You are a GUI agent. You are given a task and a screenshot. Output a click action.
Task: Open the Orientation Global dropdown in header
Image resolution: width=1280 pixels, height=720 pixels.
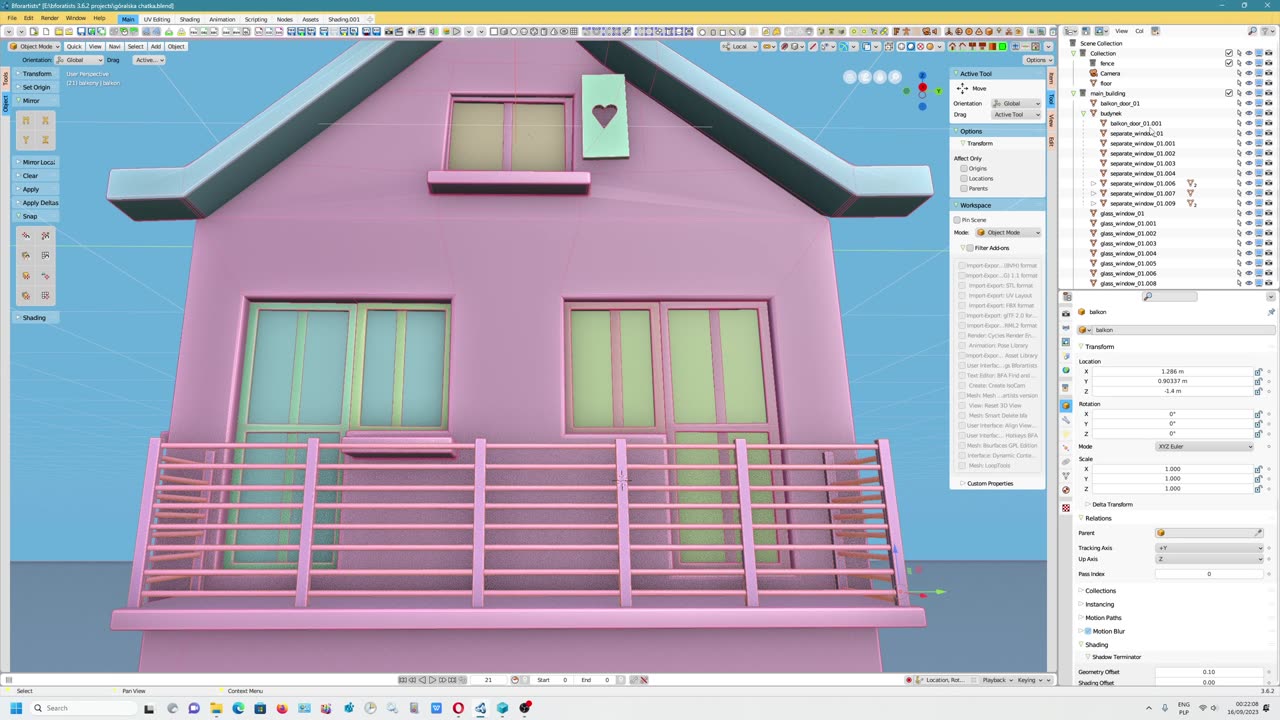tap(79, 60)
